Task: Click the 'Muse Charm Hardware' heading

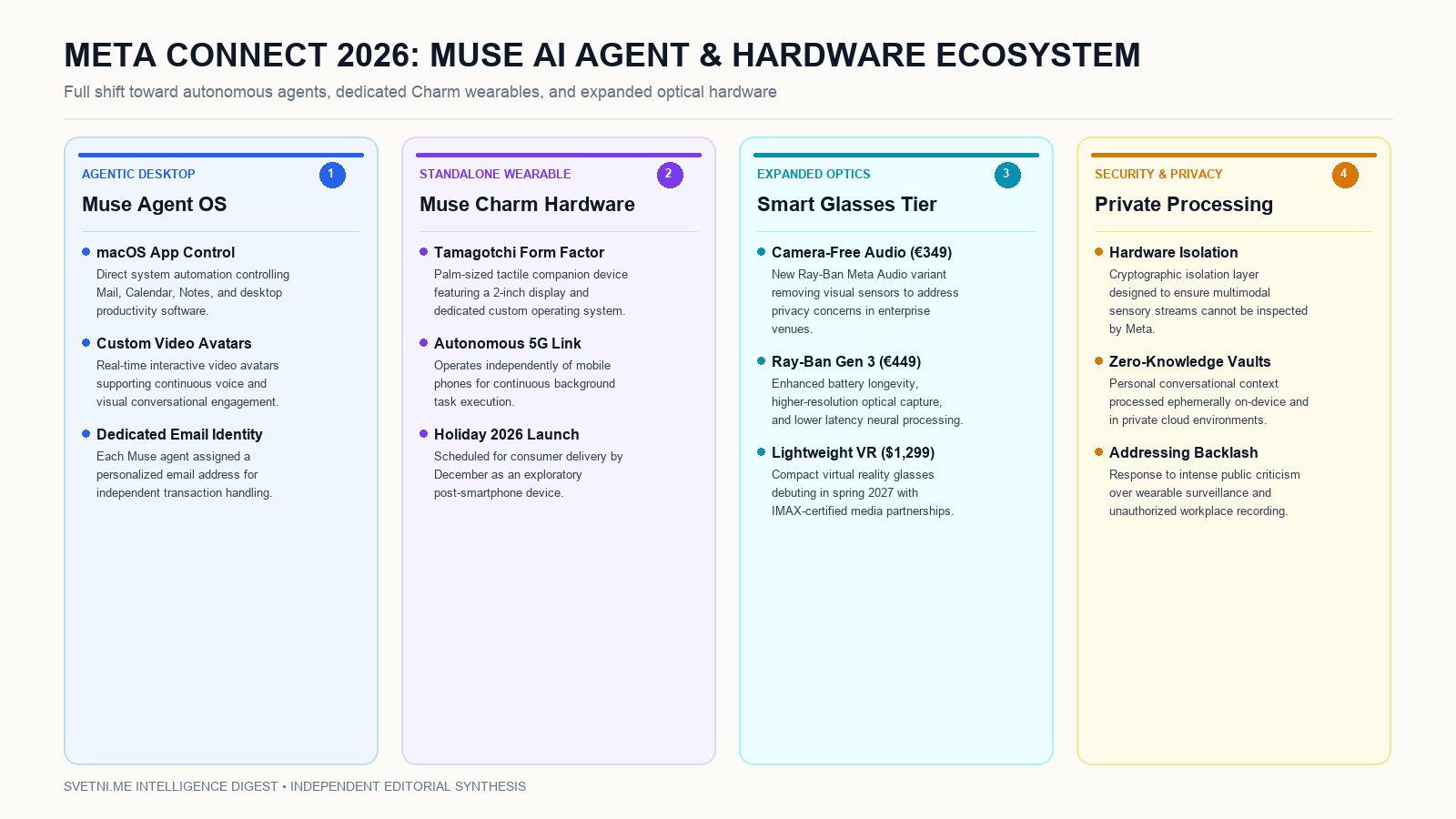Action: coord(527,205)
